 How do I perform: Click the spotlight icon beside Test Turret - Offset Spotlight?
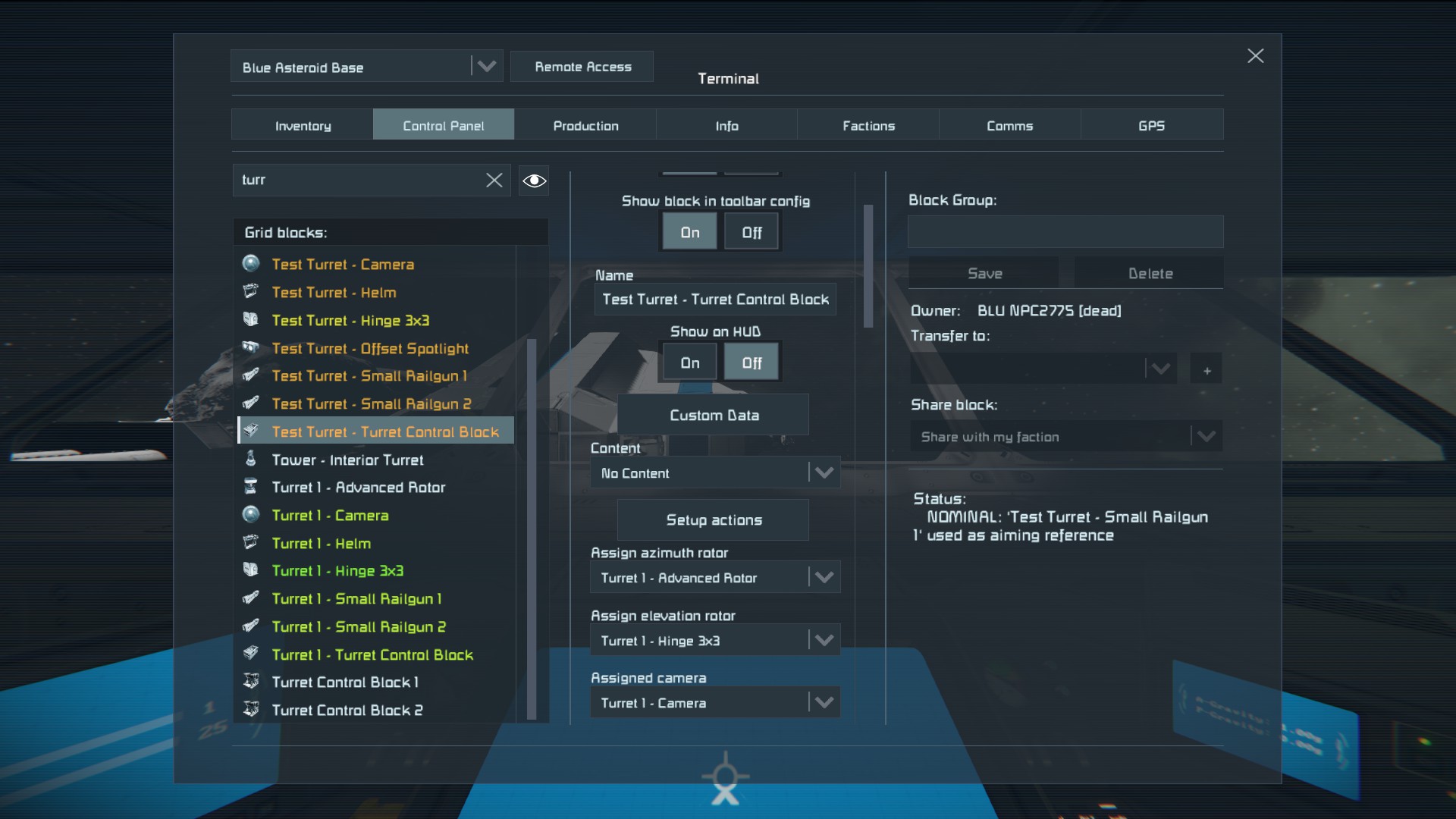coord(251,348)
